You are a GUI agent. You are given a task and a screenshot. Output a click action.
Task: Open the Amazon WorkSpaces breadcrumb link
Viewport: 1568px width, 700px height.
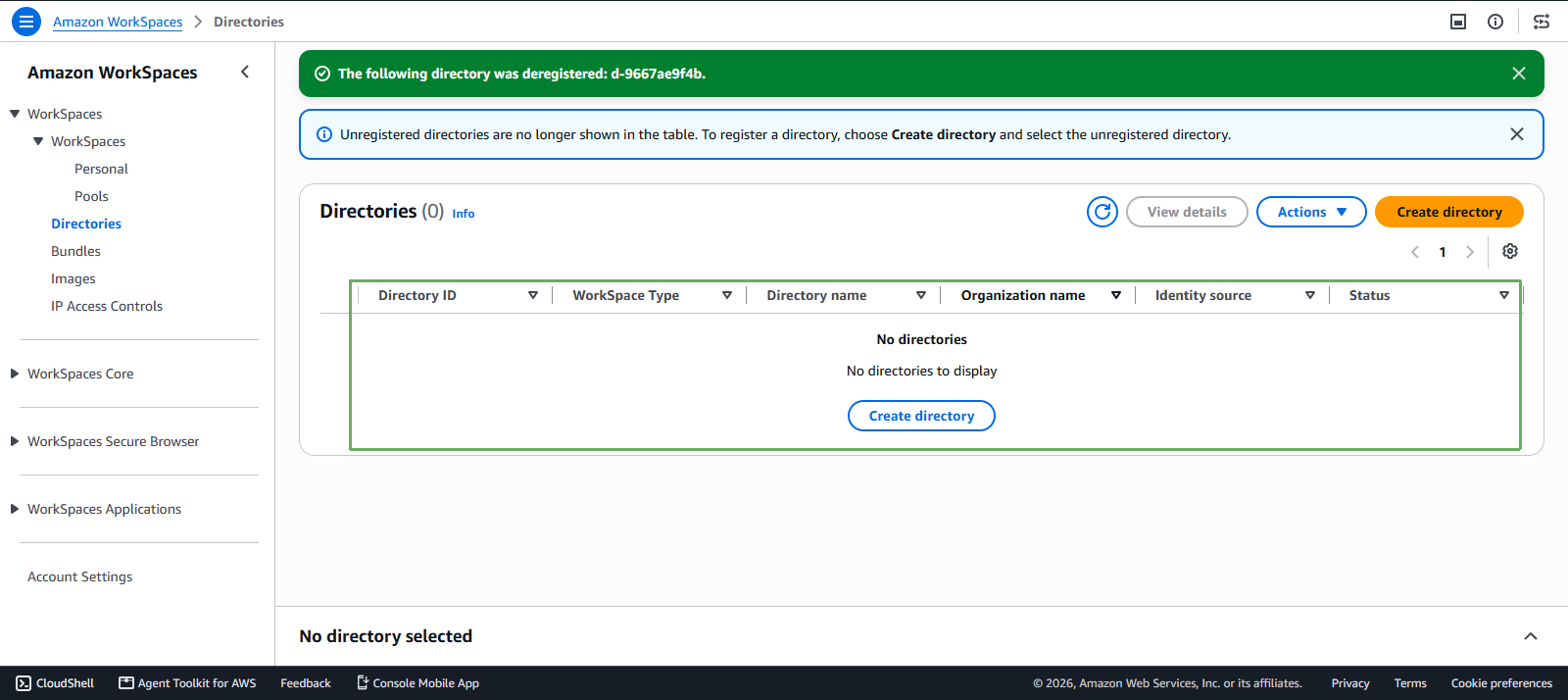click(118, 22)
